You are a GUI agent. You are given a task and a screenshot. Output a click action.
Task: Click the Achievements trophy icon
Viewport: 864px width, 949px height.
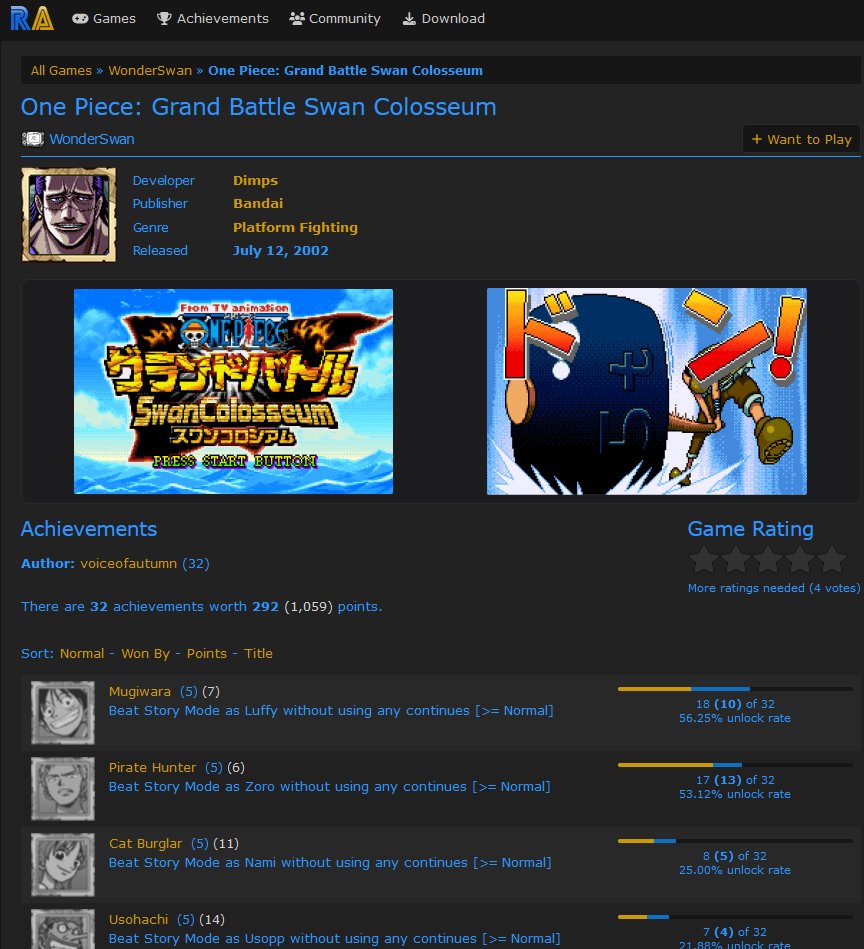(164, 19)
